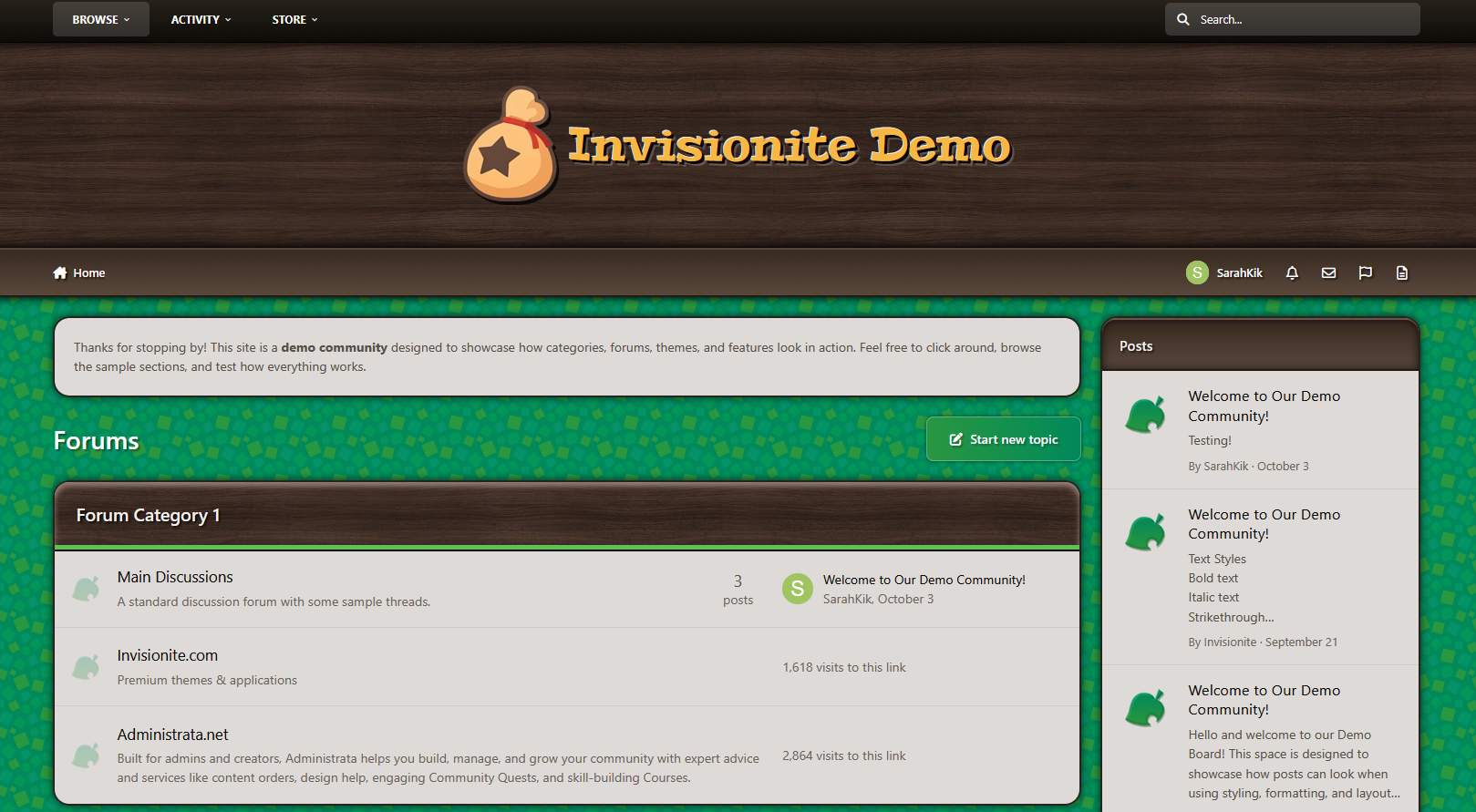Click the document icon beside the flag
Viewport: 1476px width, 812px height.
(1401, 272)
